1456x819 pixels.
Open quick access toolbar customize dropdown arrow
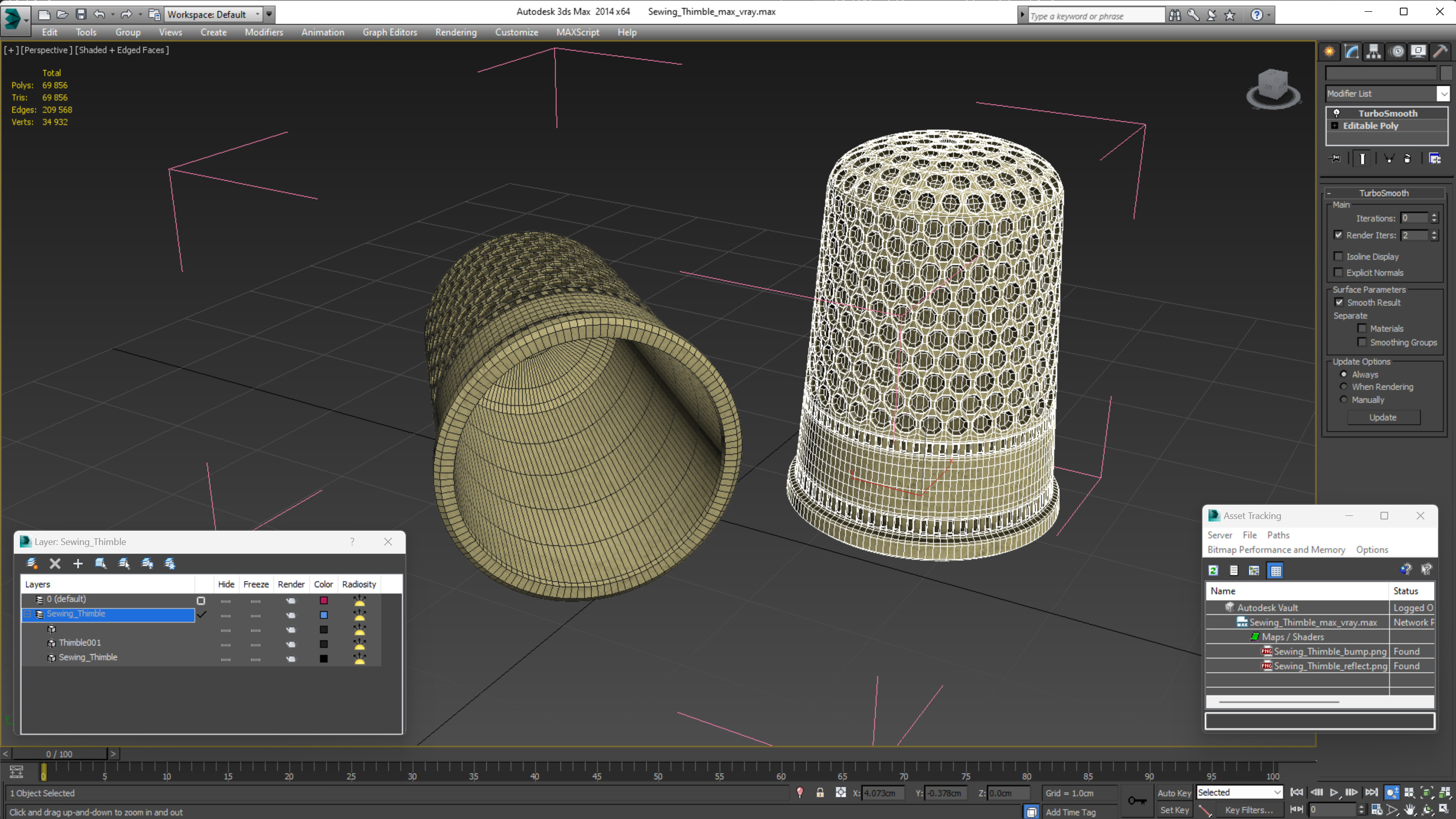pyautogui.click(x=269, y=14)
